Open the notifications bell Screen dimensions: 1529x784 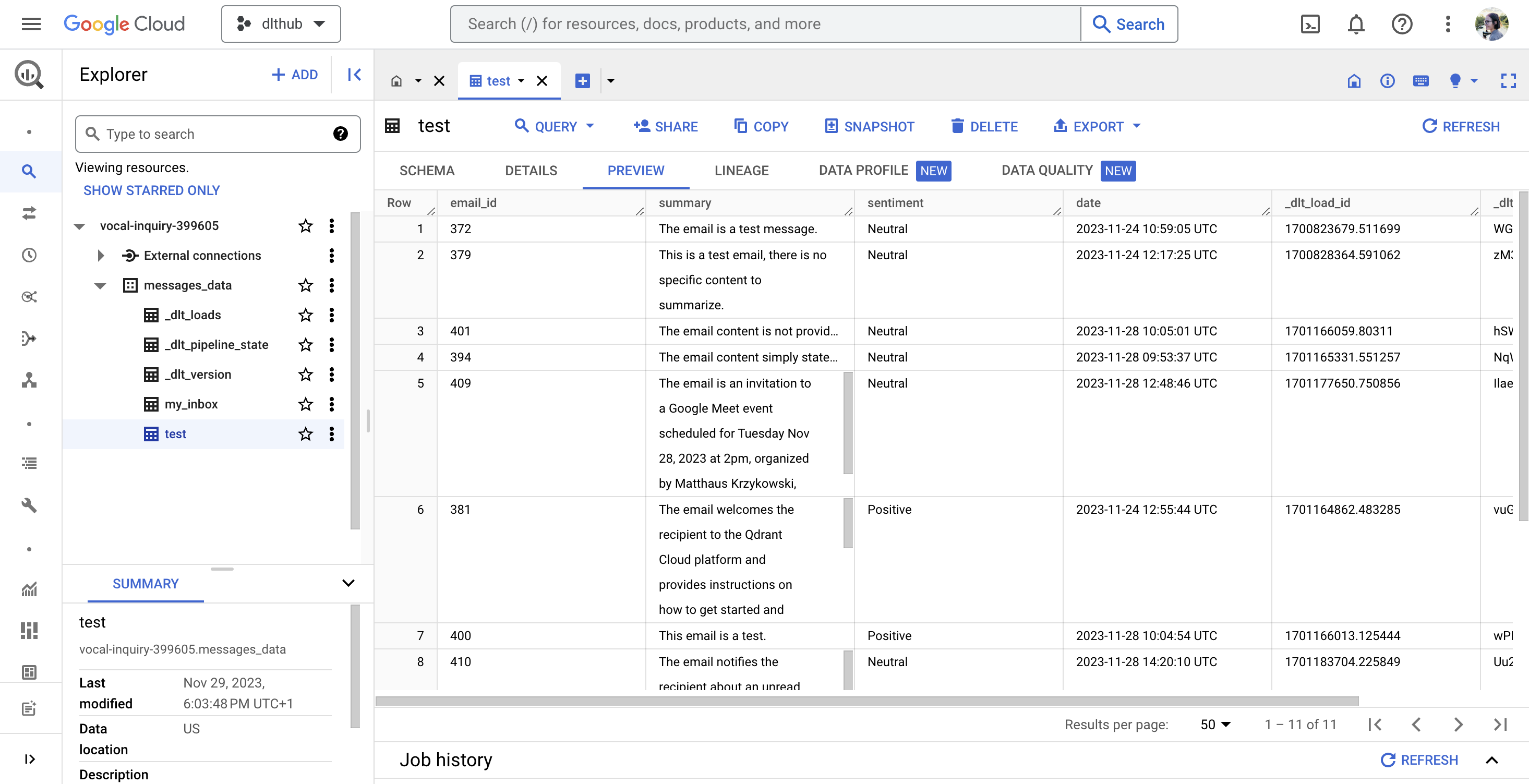pyautogui.click(x=1356, y=24)
